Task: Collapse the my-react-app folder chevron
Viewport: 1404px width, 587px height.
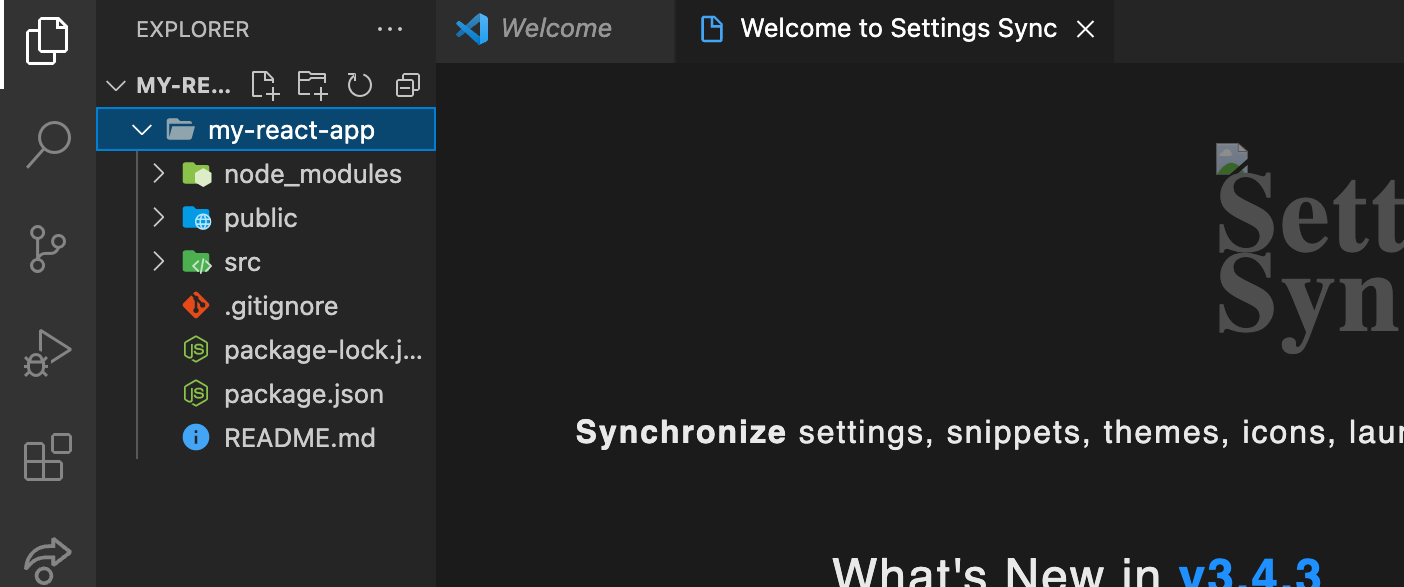Action: (x=142, y=130)
